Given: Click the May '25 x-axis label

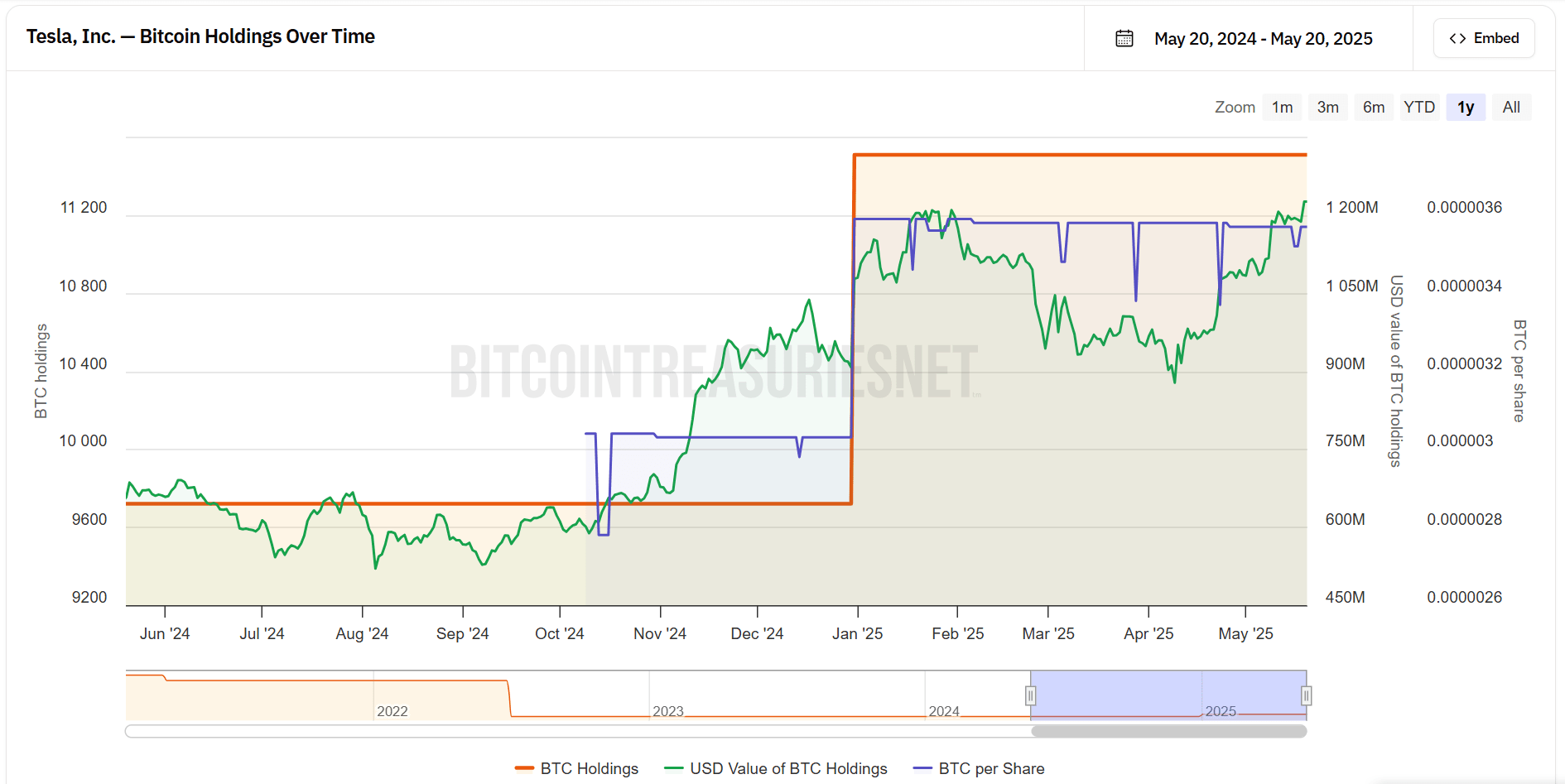Looking at the screenshot, I should 1245,633.
